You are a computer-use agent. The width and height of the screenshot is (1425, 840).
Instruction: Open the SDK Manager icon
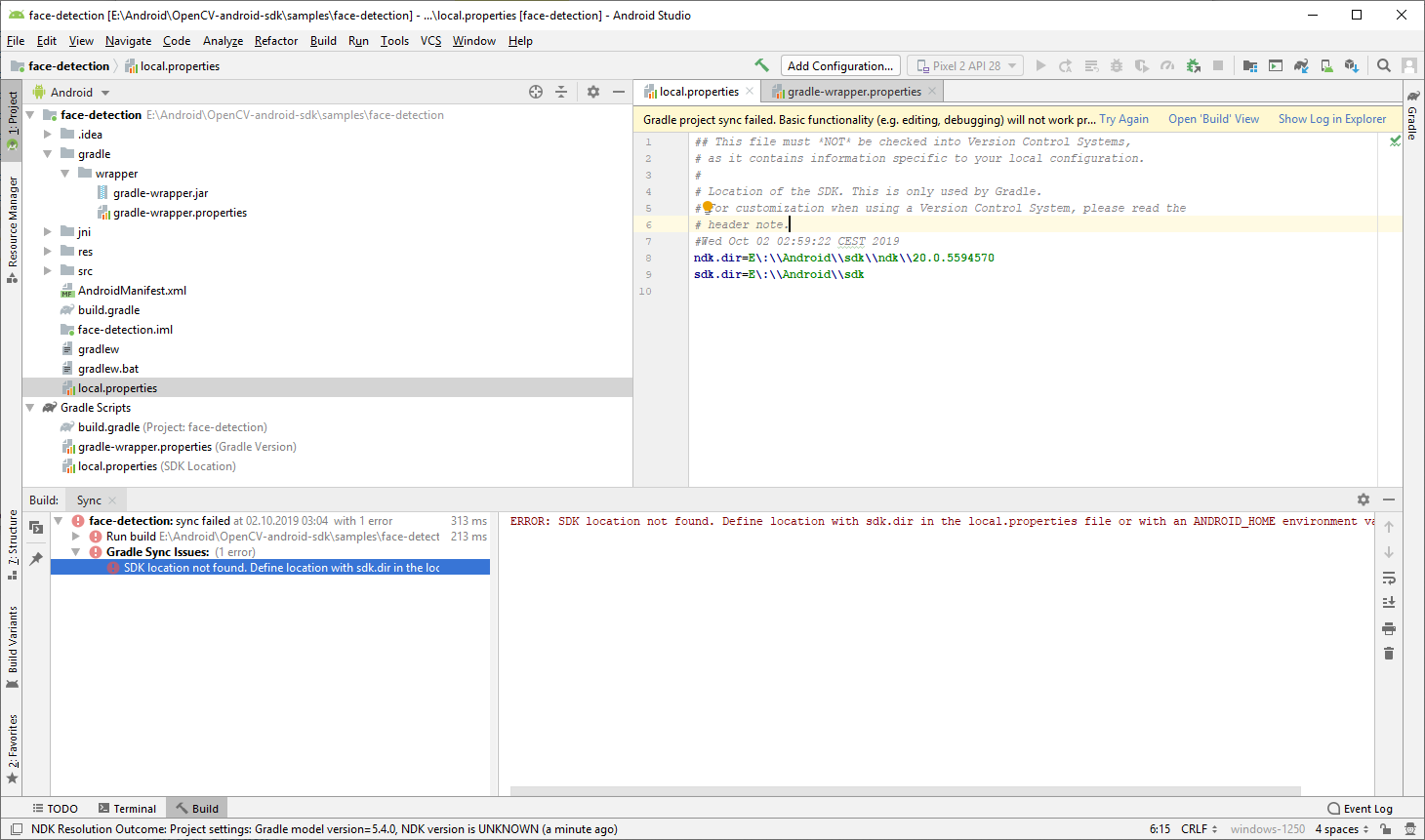pos(1352,65)
